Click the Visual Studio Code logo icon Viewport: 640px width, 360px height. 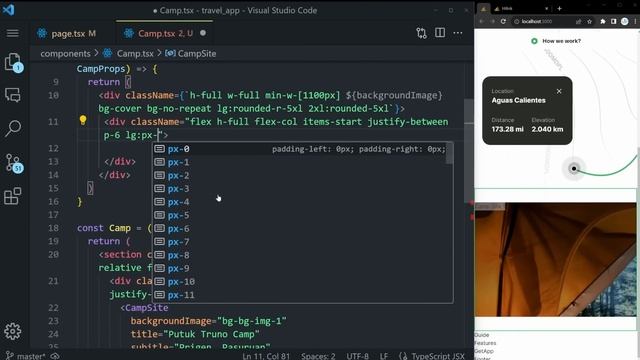coord(8,9)
